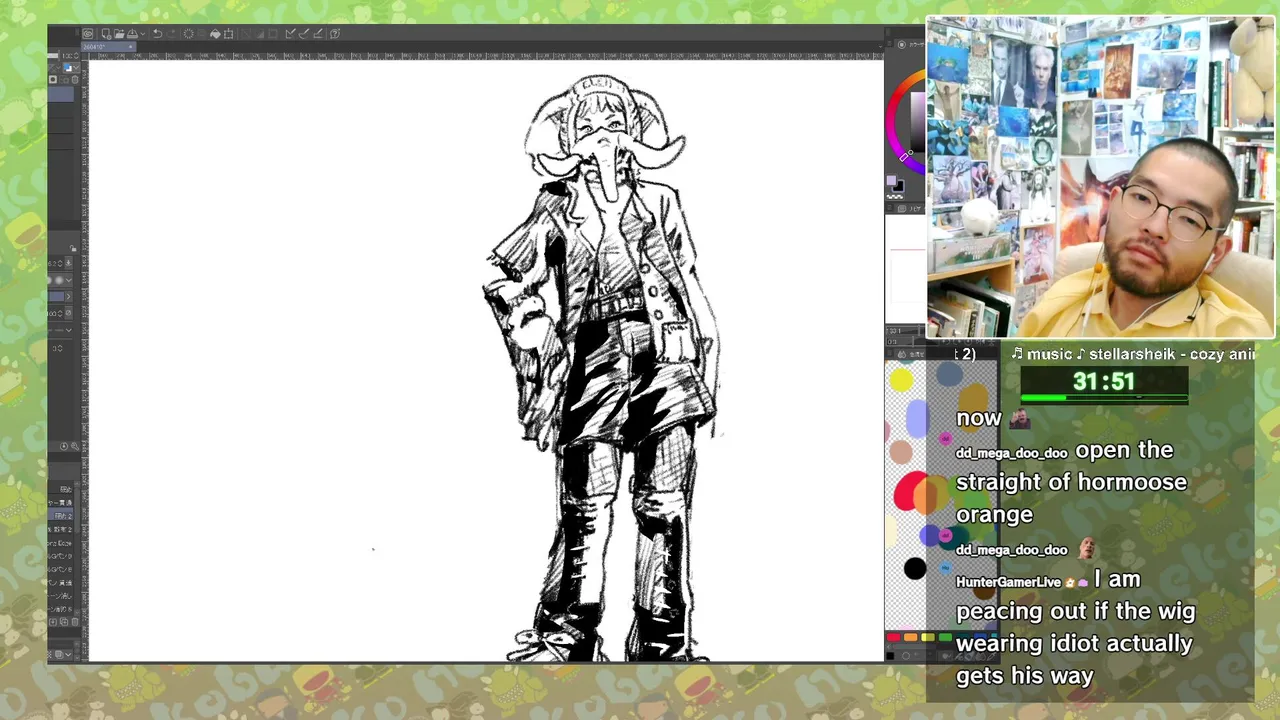Screen dimensions: 1280x720
Task: Pick the black blob on the color mixing palette
Action: [x=915, y=569]
